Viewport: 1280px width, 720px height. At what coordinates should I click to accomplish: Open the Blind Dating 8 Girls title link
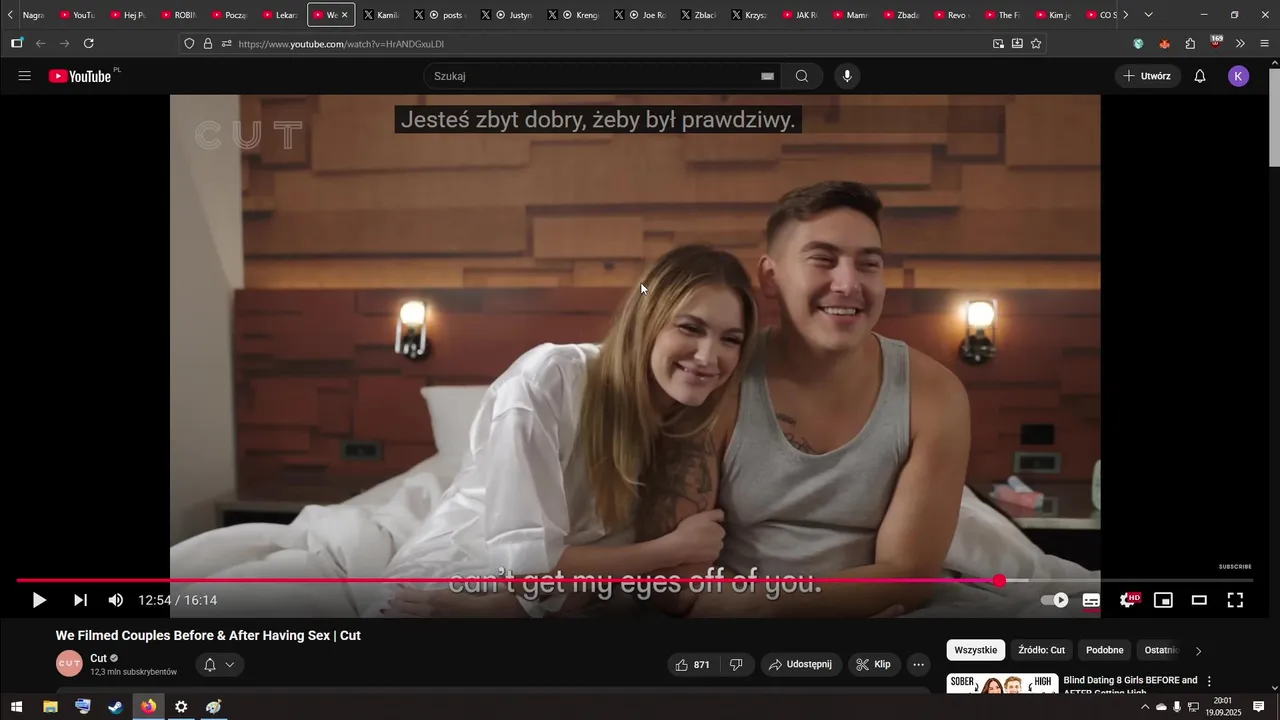click(x=1130, y=685)
